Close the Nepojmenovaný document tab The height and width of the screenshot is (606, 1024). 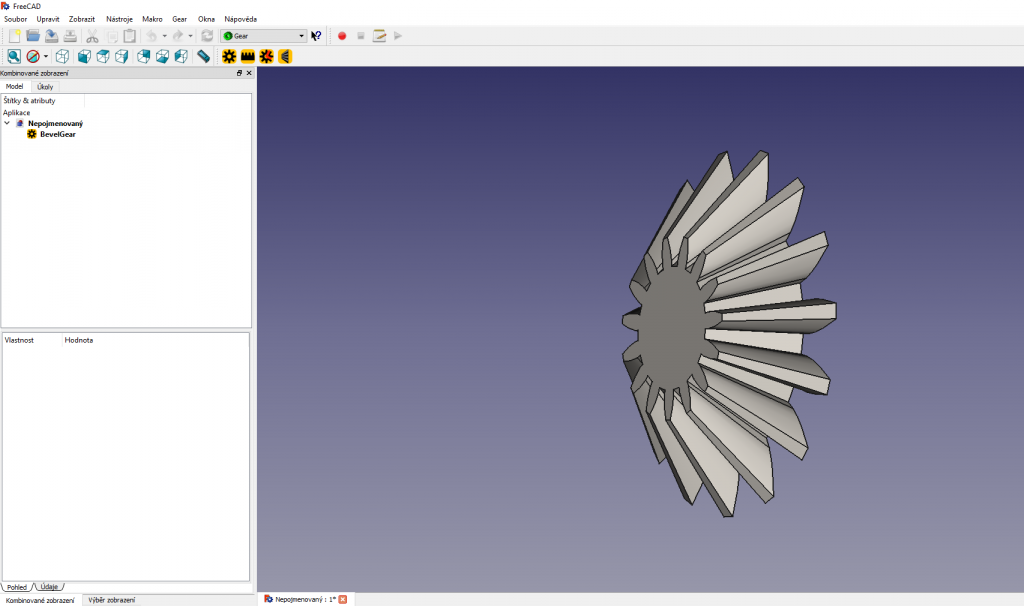343,599
